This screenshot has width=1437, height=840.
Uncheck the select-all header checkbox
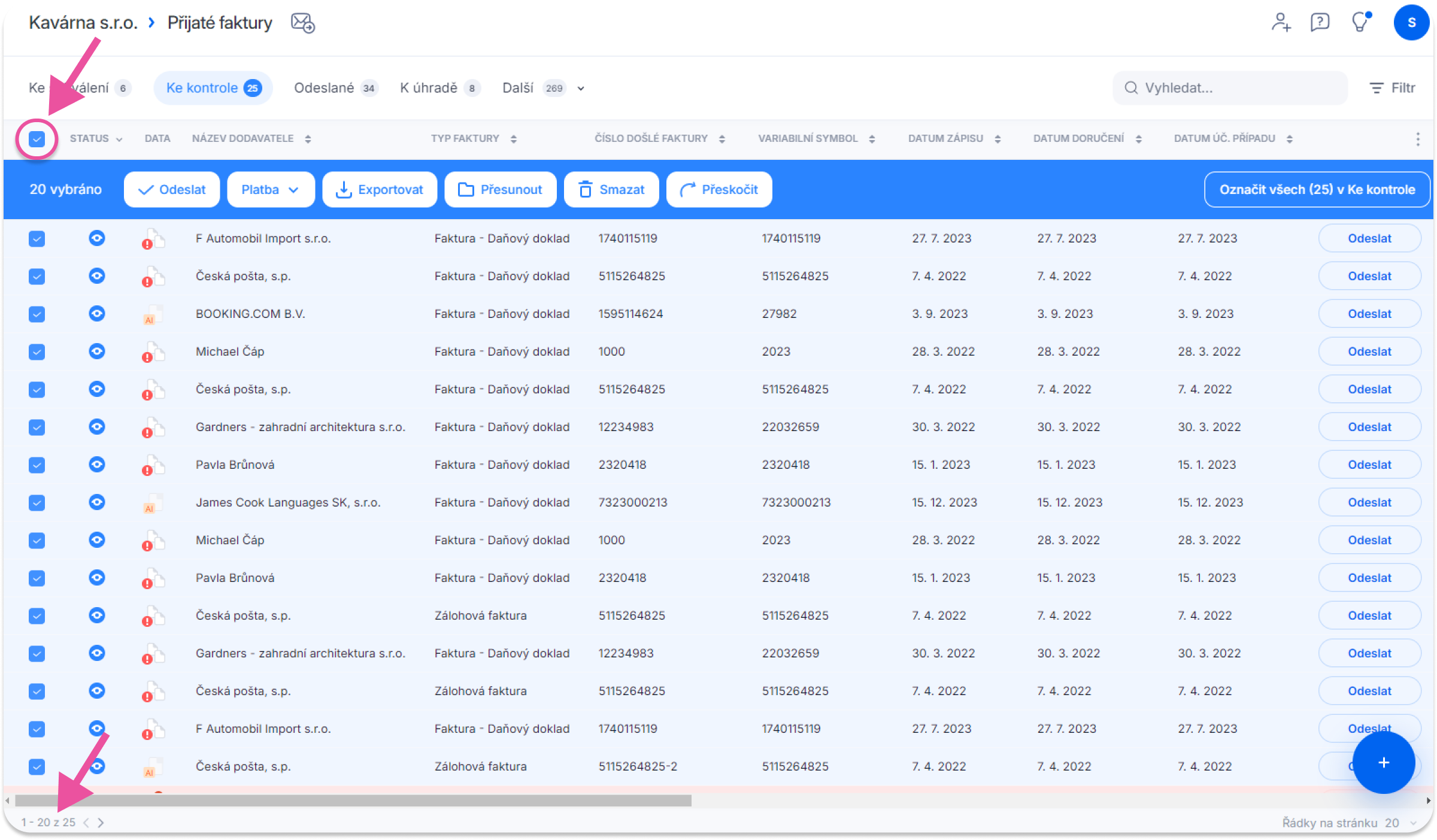point(37,139)
